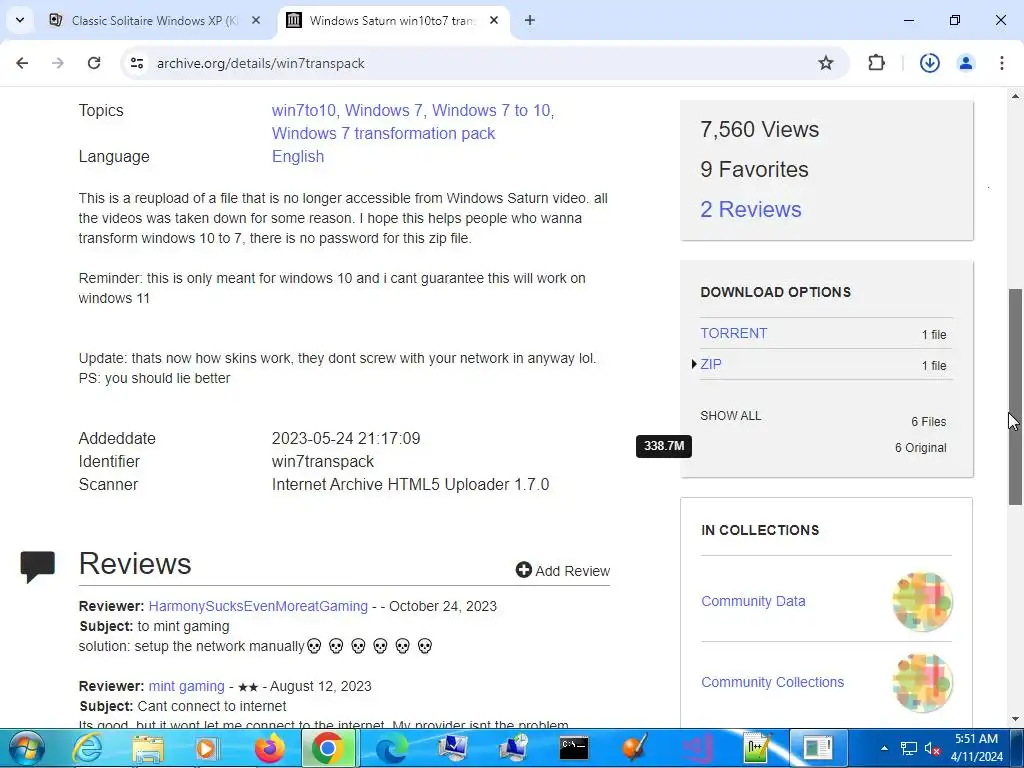Viewport: 1024px width, 768px height.
Task: Go back to the previous page
Action: [22, 63]
